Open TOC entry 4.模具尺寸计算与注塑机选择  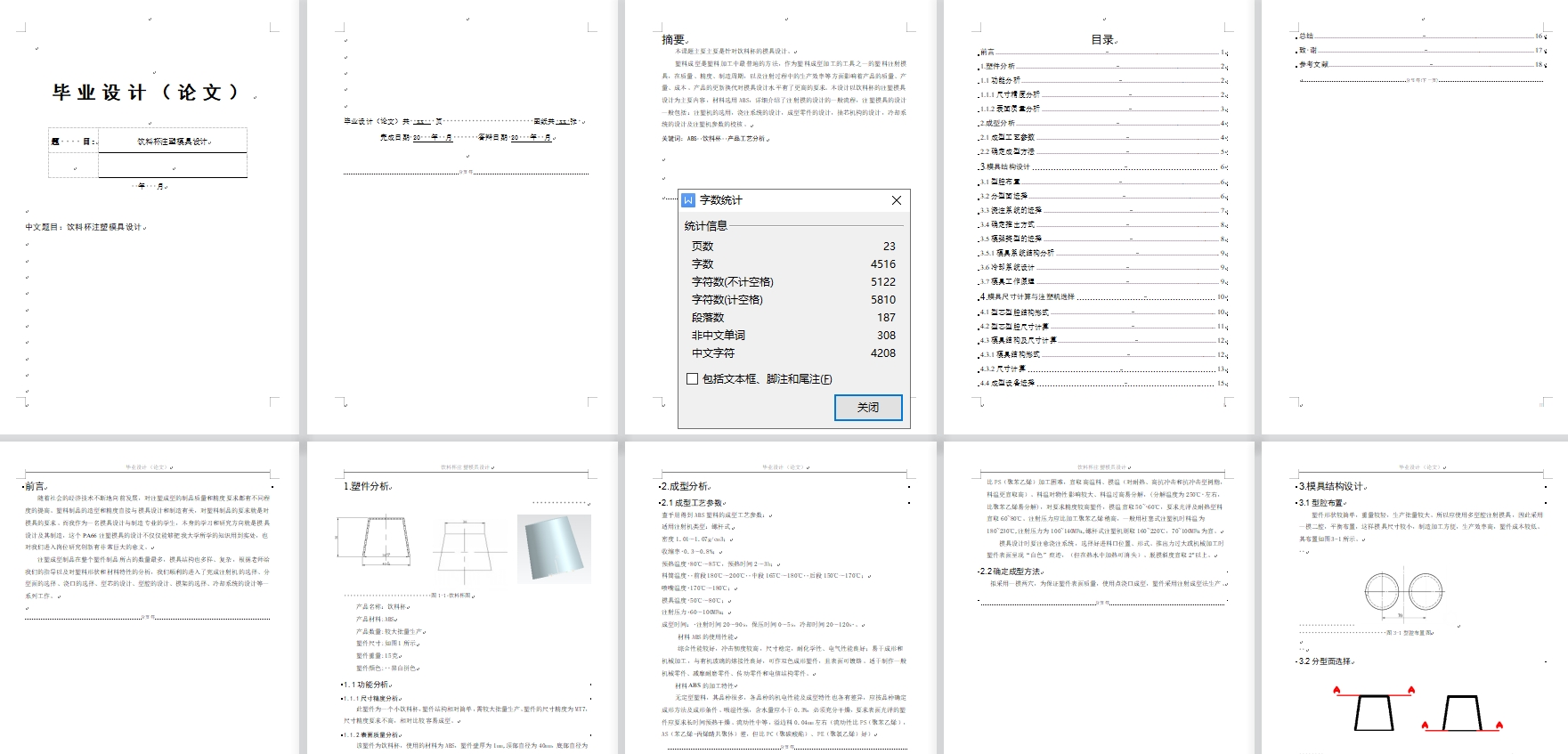(1103, 296)
